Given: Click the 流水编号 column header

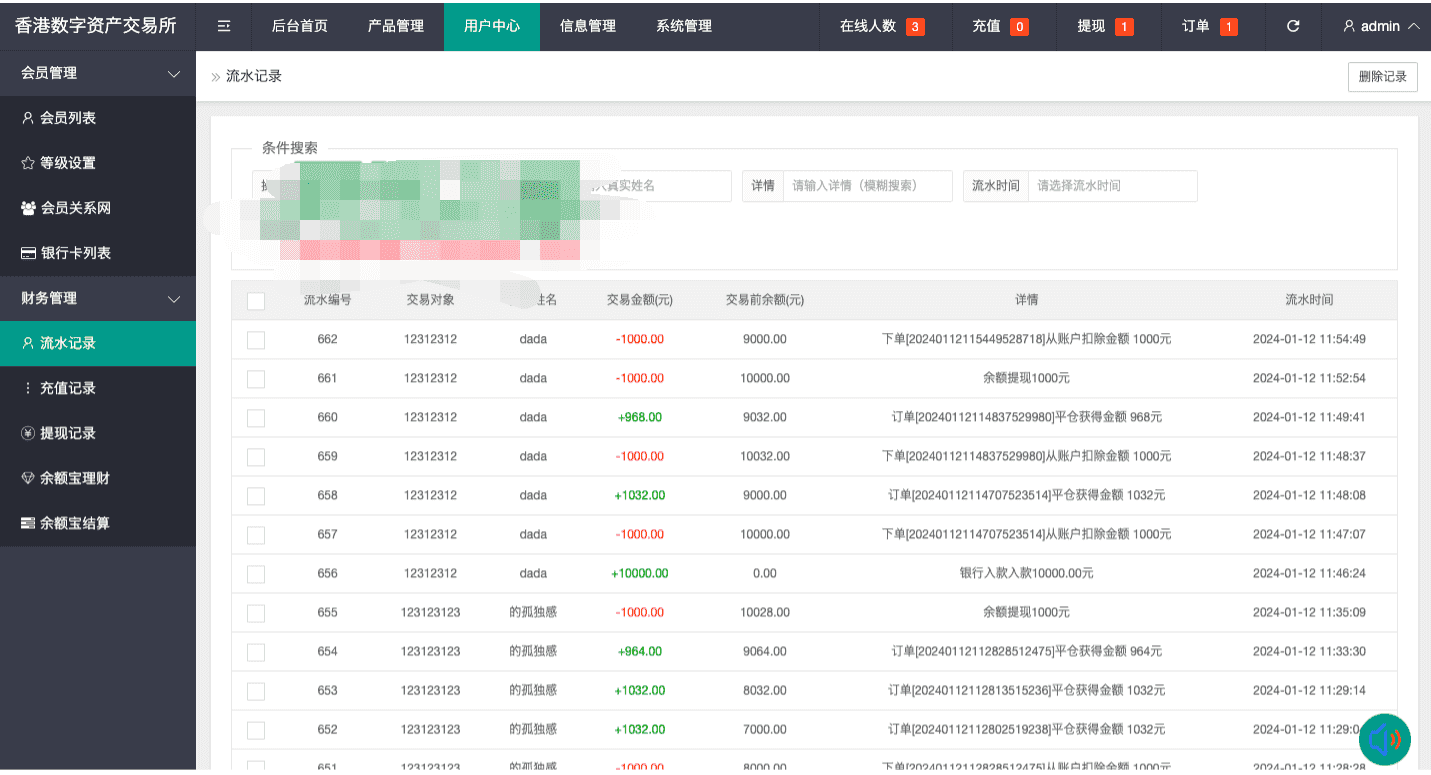Looking at the screenshot, I should tap(327, 300).
